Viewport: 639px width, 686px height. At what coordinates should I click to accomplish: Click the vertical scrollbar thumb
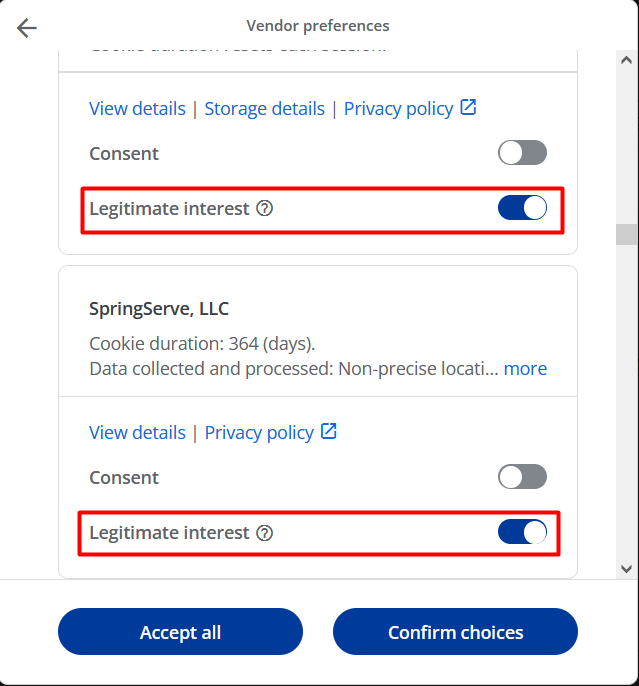(x=626, y=234)
